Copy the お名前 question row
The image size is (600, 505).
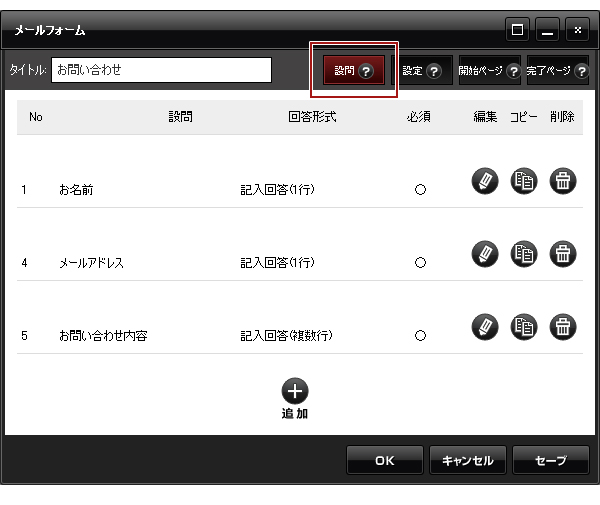point(524,181)
